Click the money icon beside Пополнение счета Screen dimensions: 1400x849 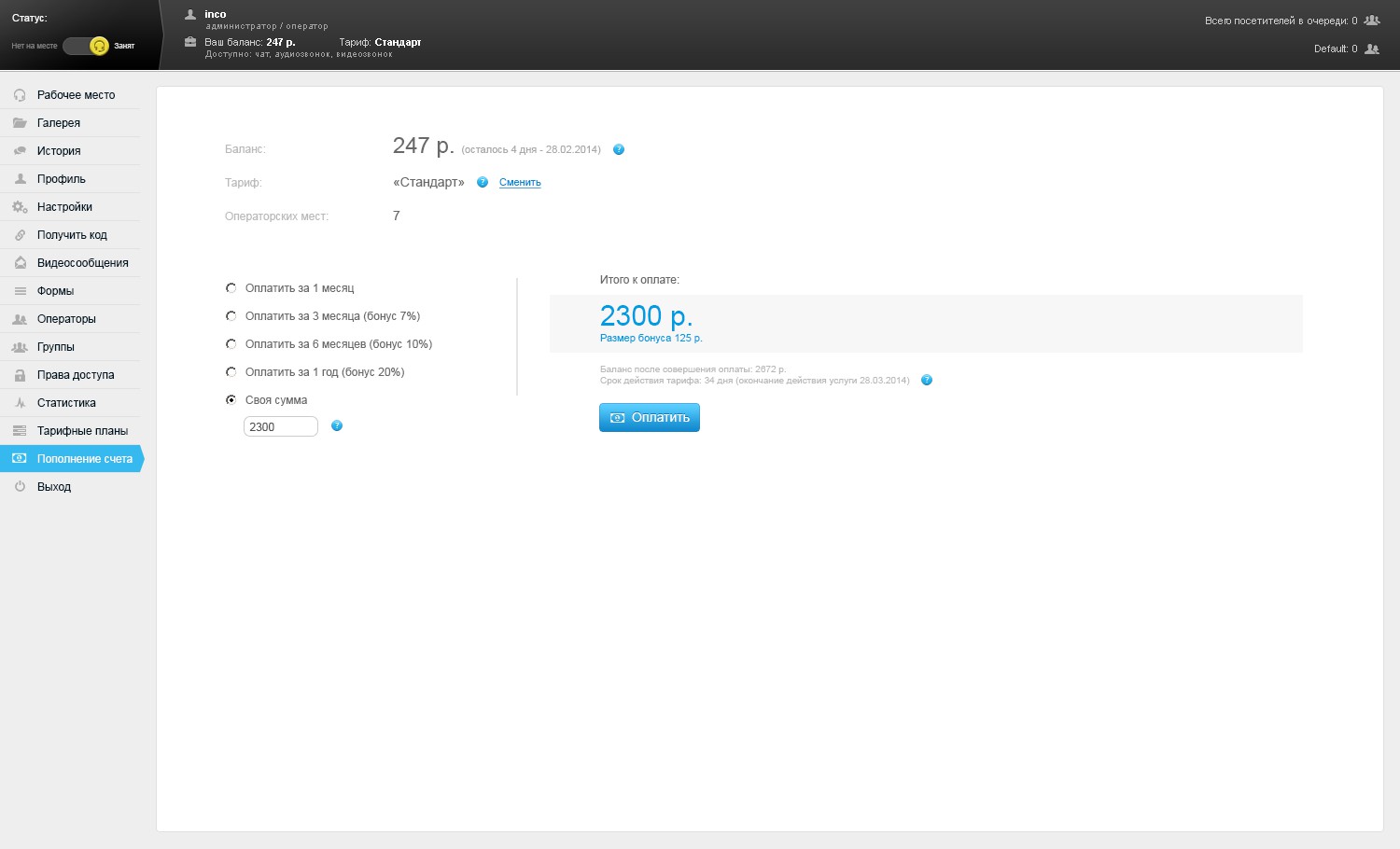[x=20, y=458]
